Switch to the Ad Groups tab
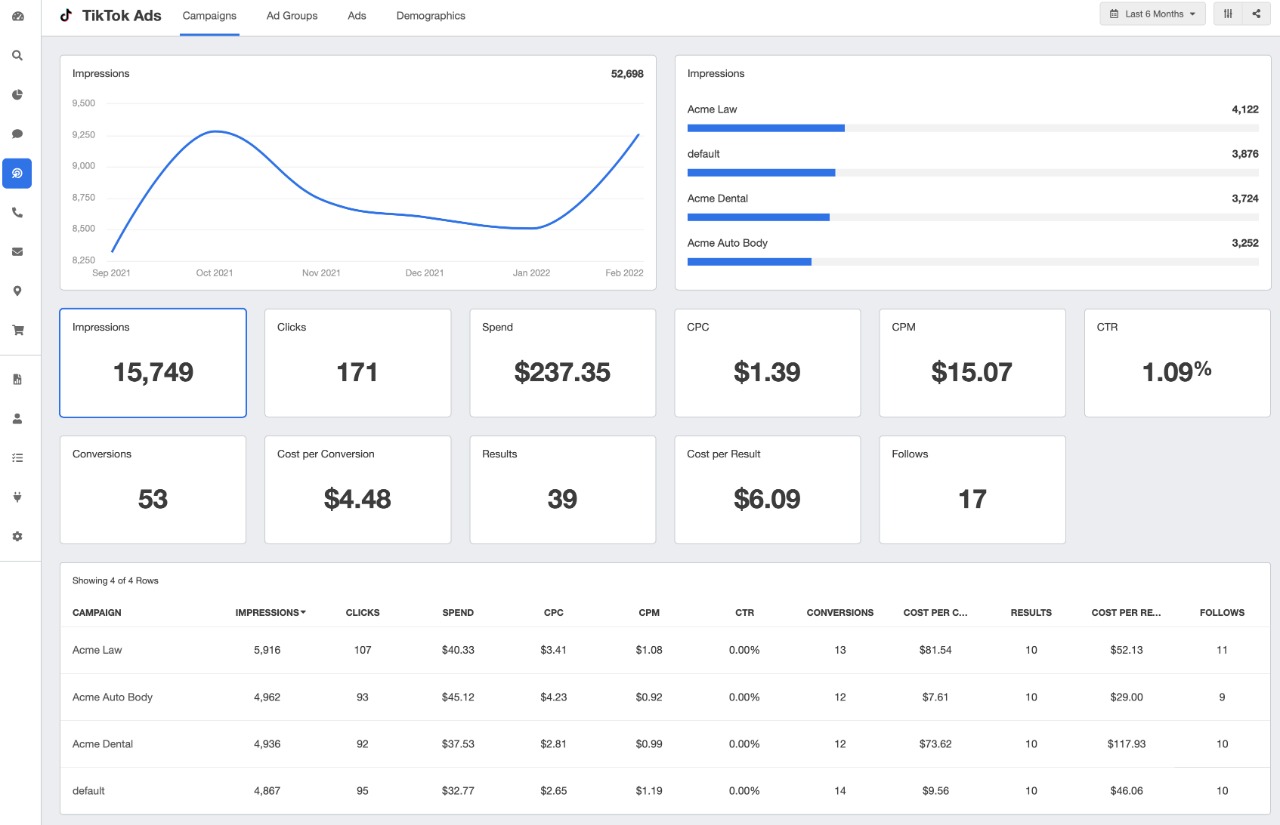Viewport: 1280px width, 825px height. tap(292, 16)
